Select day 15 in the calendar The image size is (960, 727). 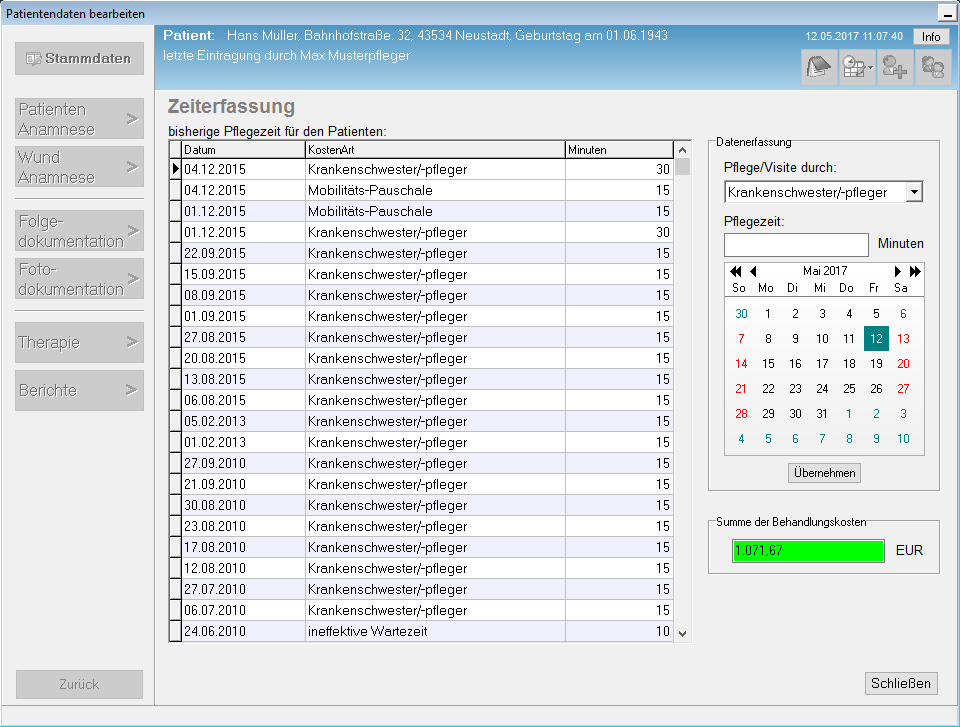coord(768,364)
